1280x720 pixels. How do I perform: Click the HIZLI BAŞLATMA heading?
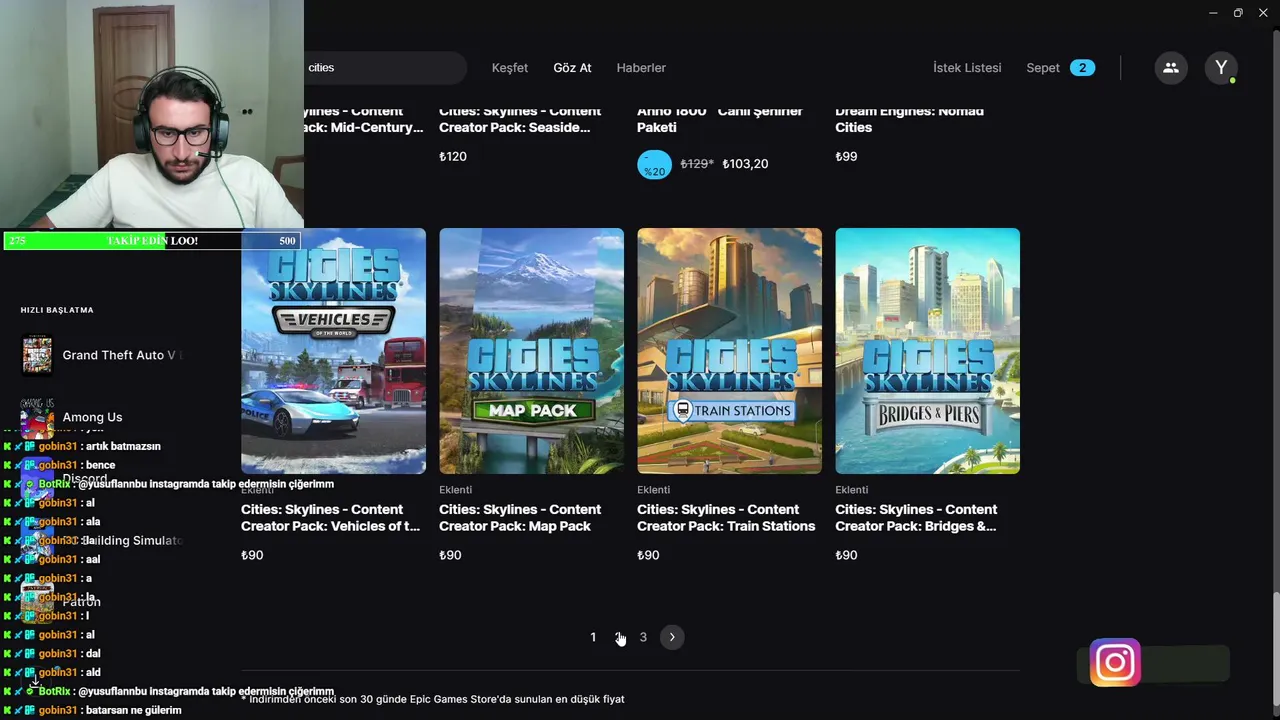(x=57, y=310)
